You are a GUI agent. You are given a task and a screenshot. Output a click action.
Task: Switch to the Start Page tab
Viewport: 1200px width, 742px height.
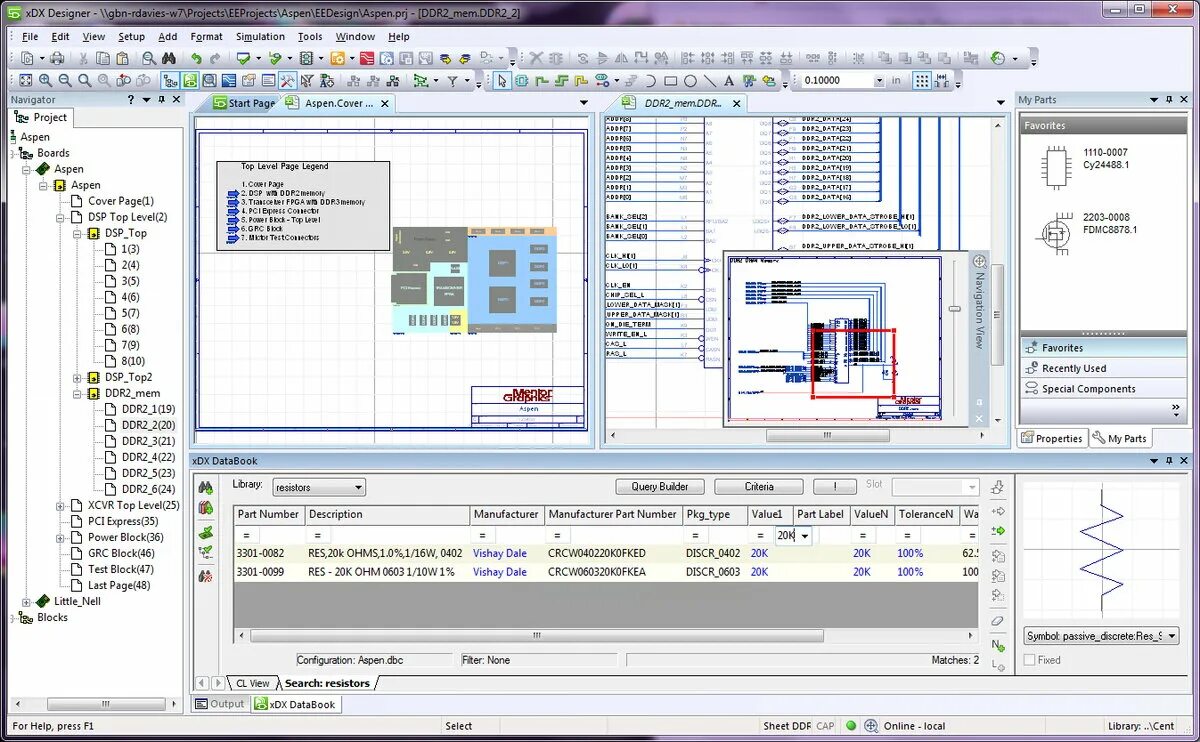point(244,103)
